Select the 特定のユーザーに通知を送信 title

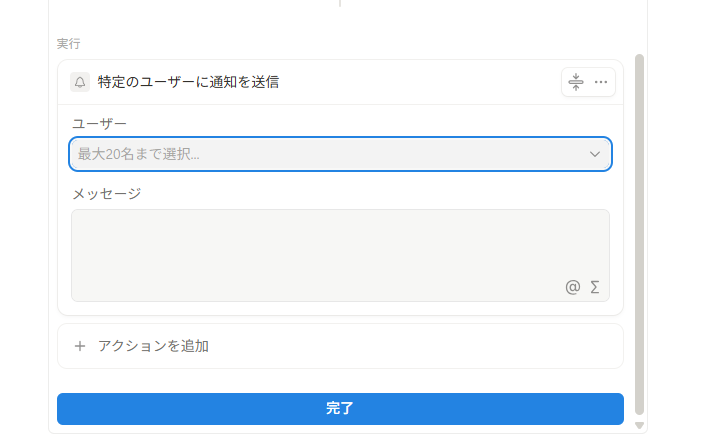point(188,82)
